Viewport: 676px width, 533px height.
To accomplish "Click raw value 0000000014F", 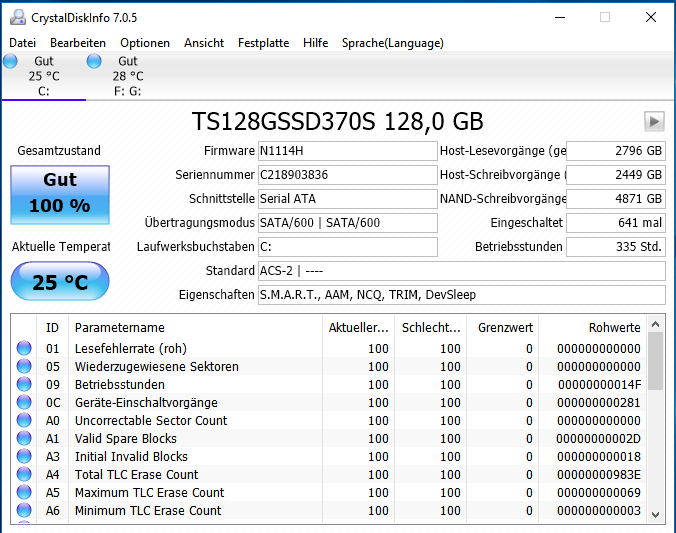I will pyautogui.click(x=599, y=385).
